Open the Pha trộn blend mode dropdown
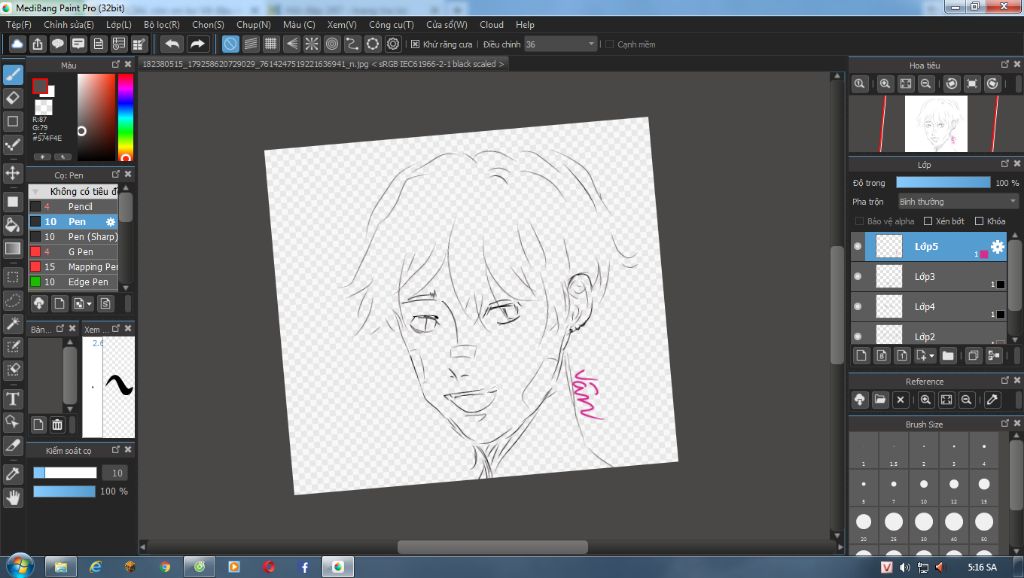Viewport: 1024px width, 578px height. (958, 202)
